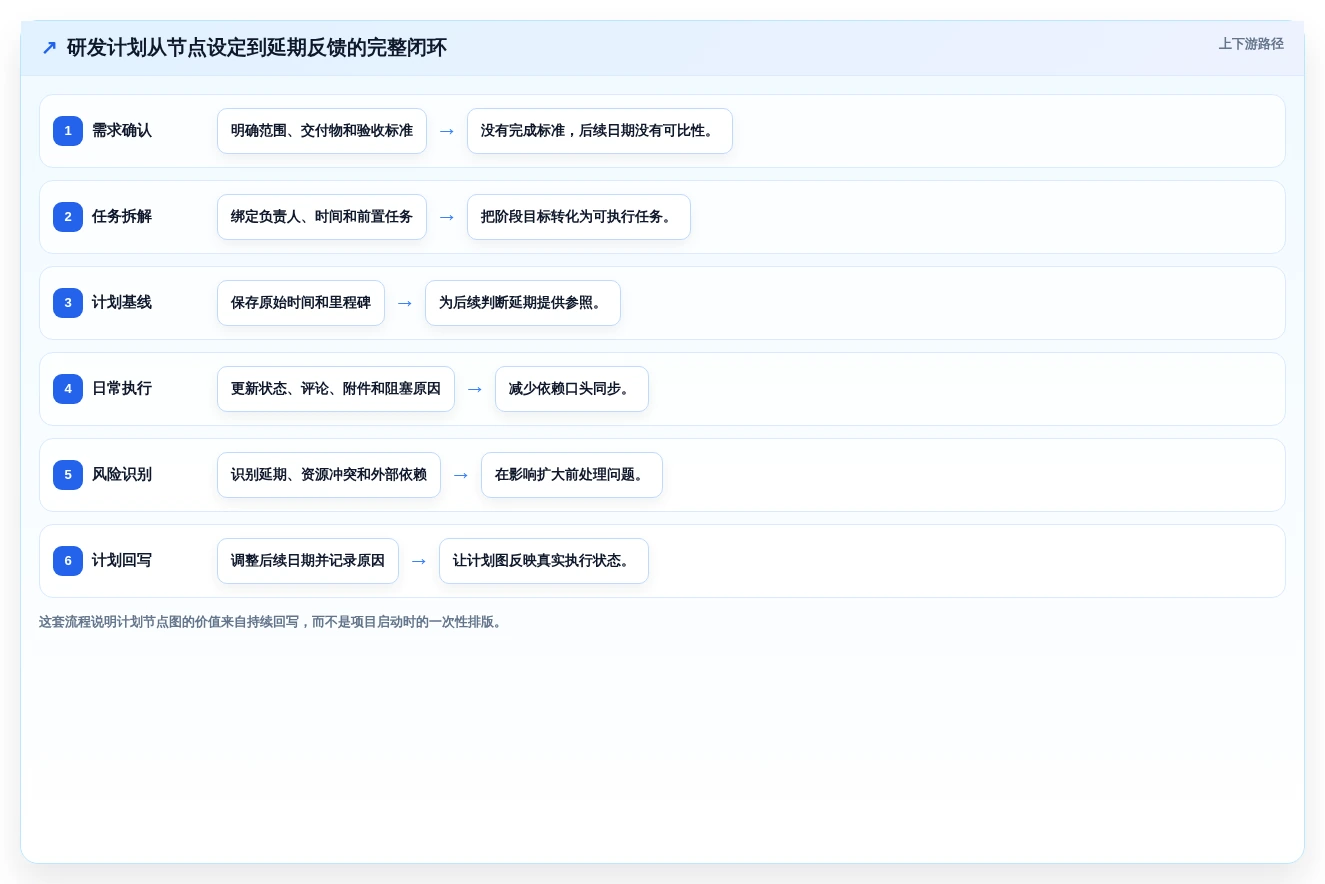Click the 把阶段目标转化为可执行任务 box
This screenshot has width=1325, height=884.
[579, 217]
